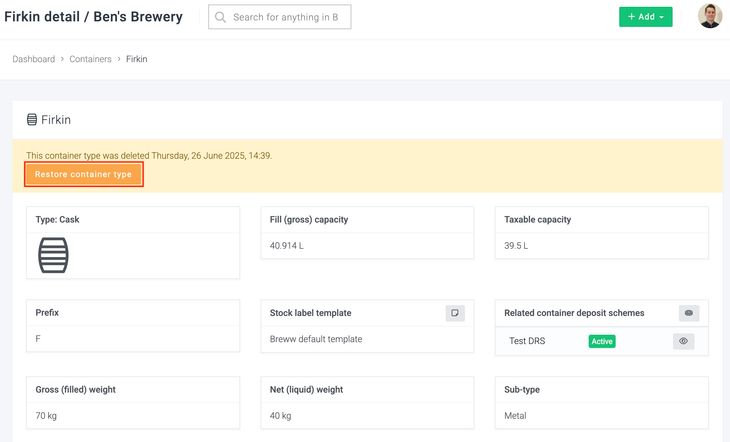730x442 pixels.
Task: Click the stock label template note icon
Action: 455,313
